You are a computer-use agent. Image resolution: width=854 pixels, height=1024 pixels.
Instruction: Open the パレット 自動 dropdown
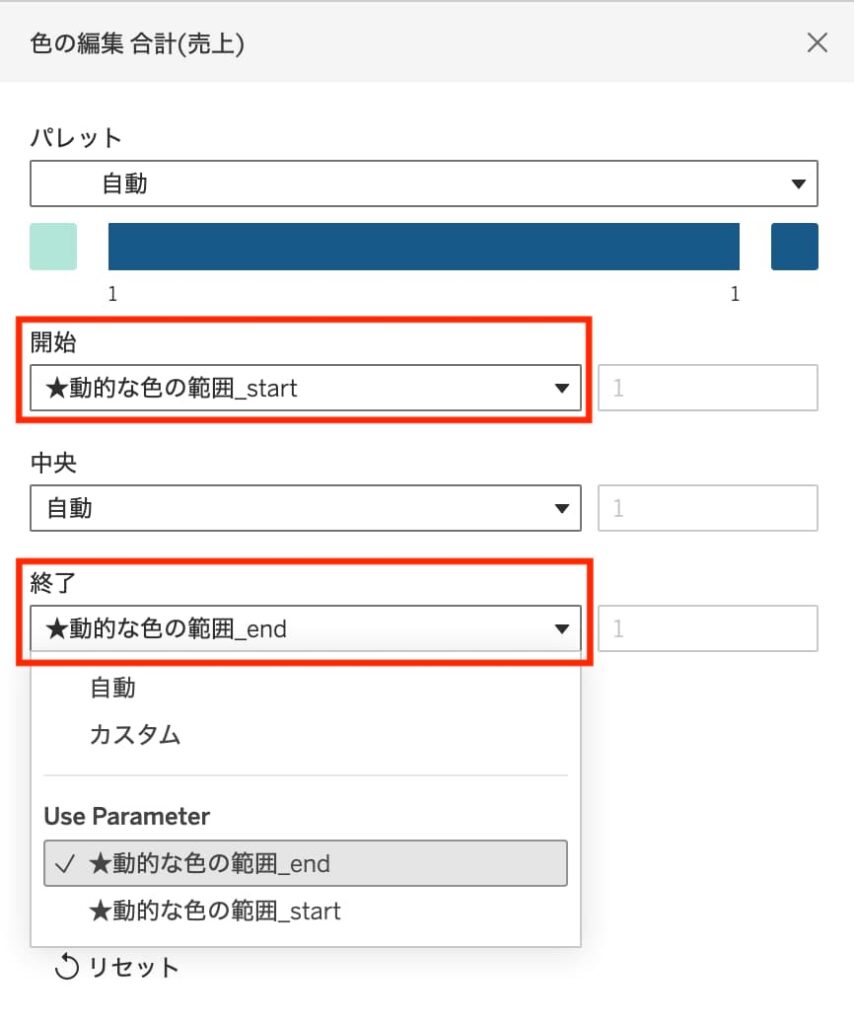tap(400, 184)
